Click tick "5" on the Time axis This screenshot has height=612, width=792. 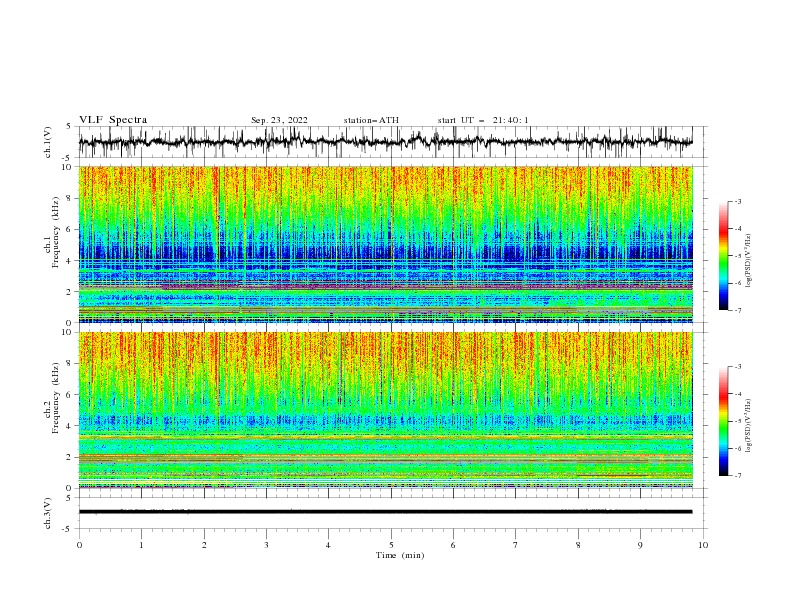(x=391, y=545)
